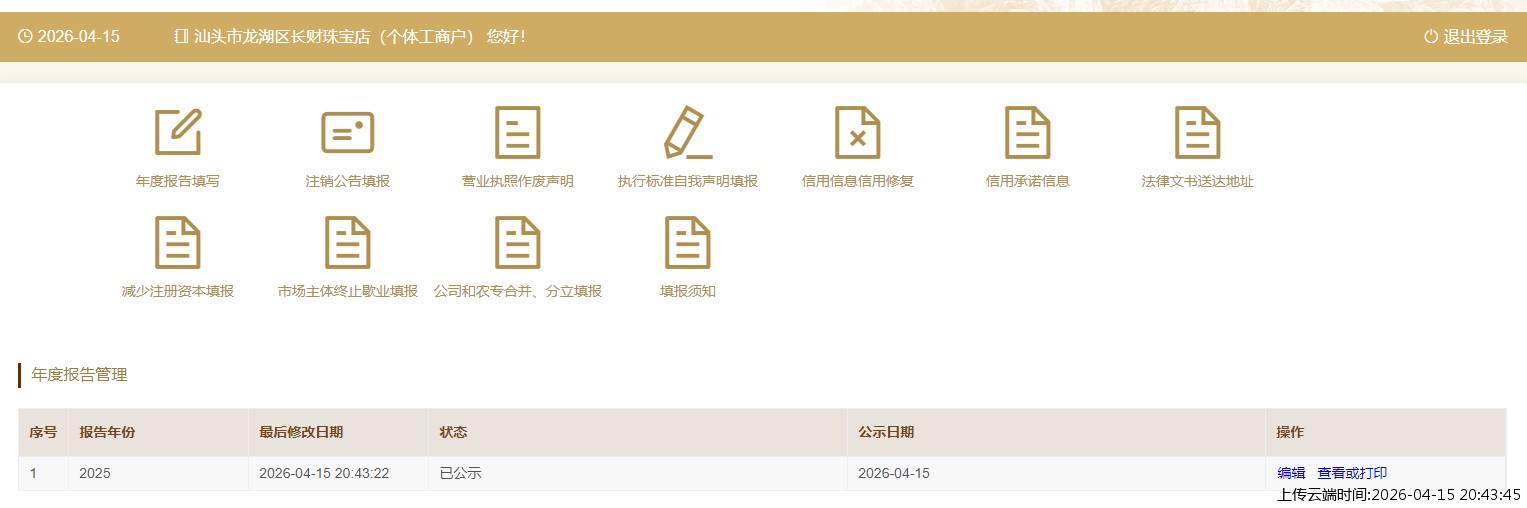This screenshot has height=508, width=1527.
Task: Open 法律文书送达地址 icon
Action: click(1197, 132)
